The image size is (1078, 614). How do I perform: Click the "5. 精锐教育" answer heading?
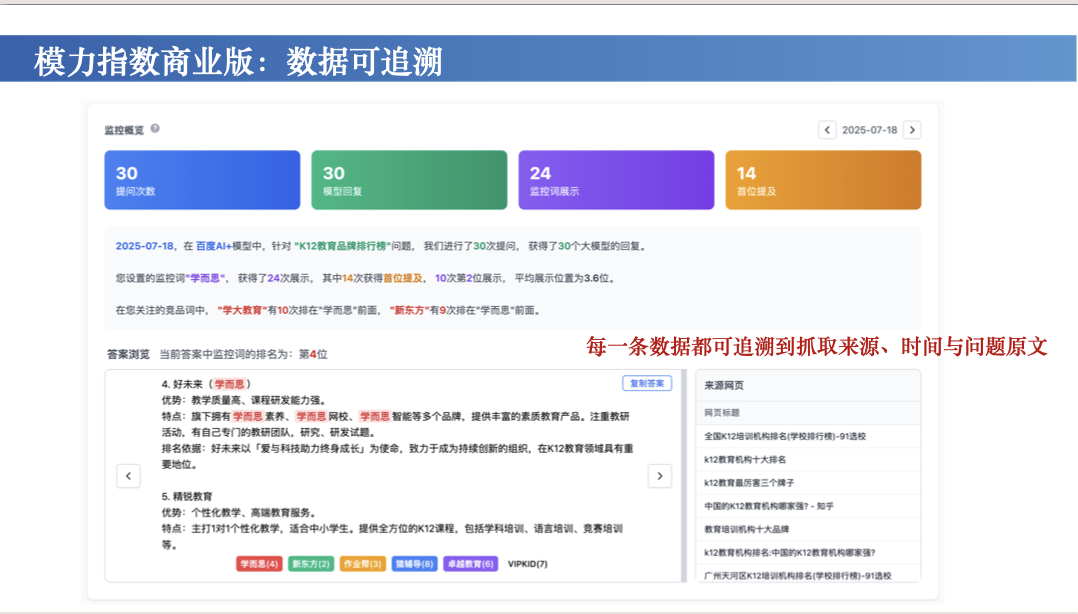coord(187,496)
